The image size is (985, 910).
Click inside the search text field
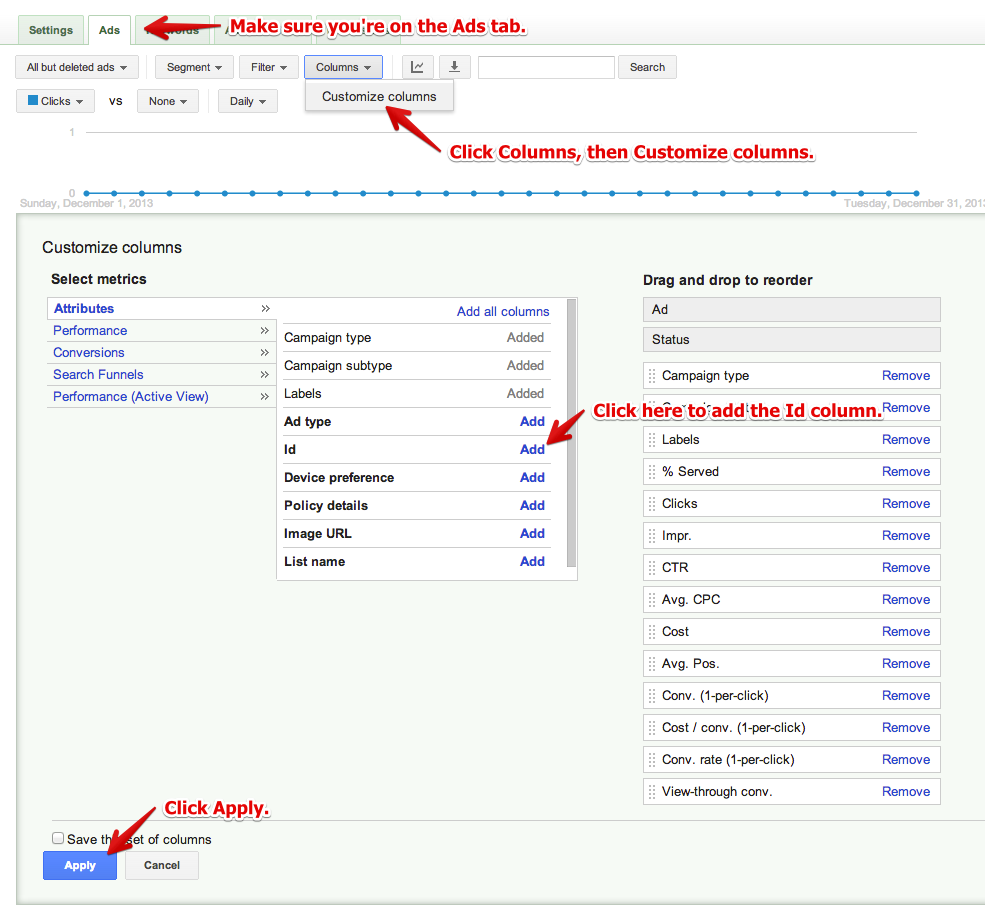(546, 67)
